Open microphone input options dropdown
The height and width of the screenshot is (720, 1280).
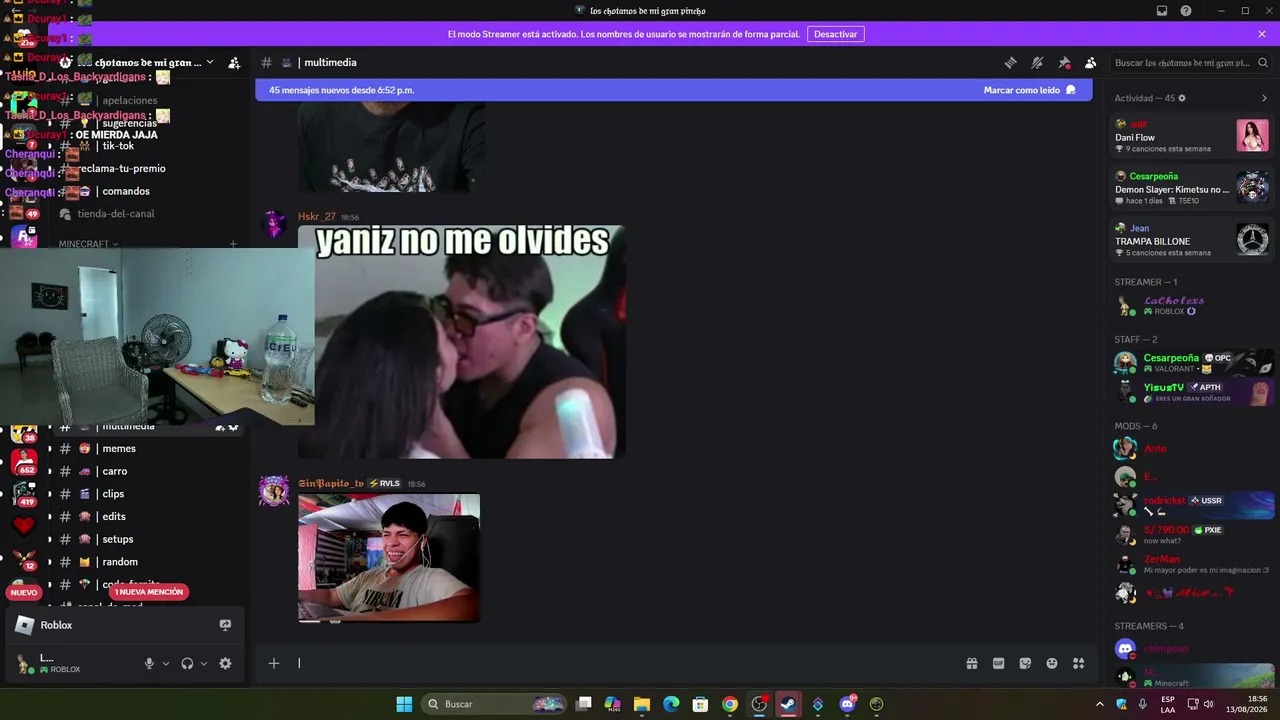166,663
